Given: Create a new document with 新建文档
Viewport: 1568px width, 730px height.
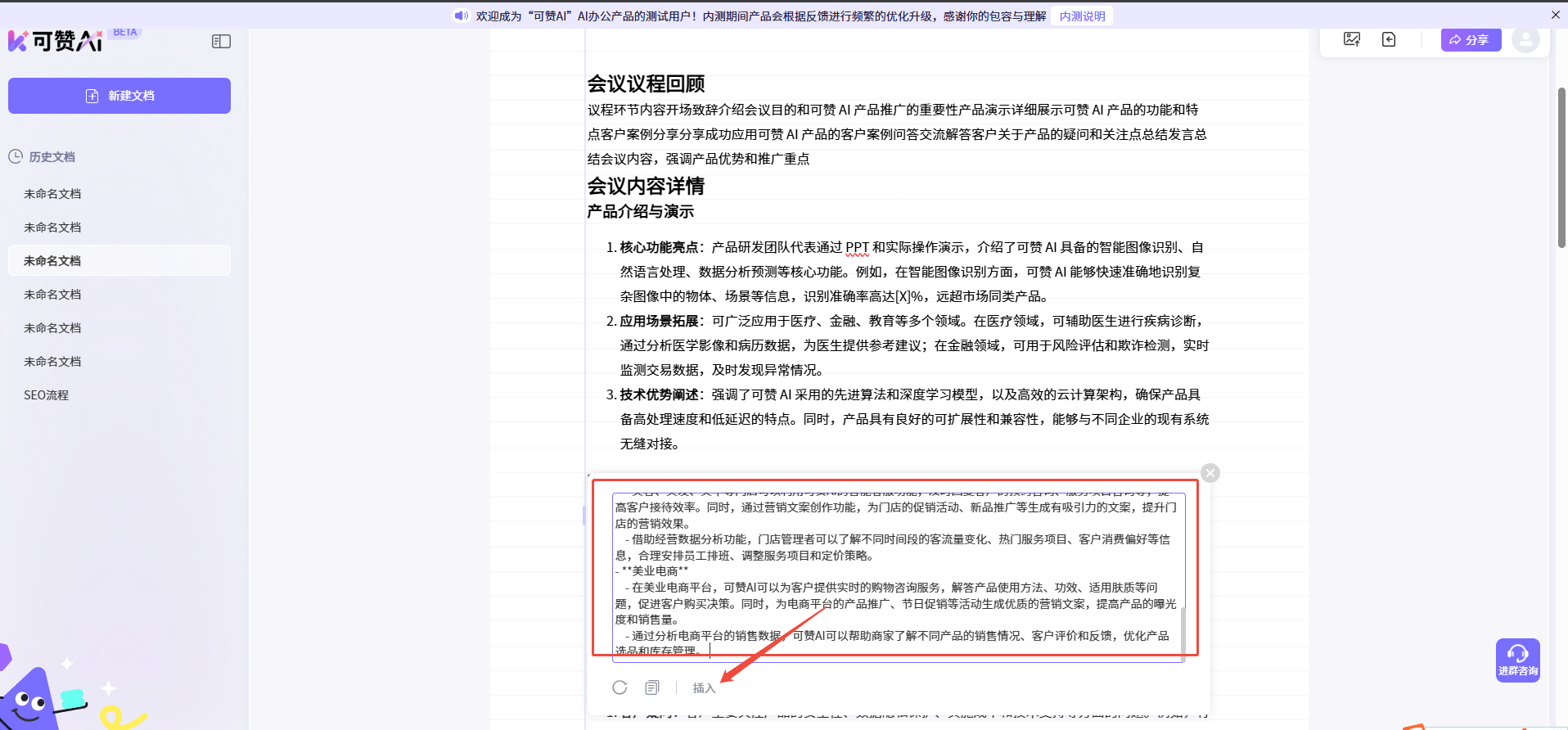Looking at the screenshot, I should pos(119,96).
